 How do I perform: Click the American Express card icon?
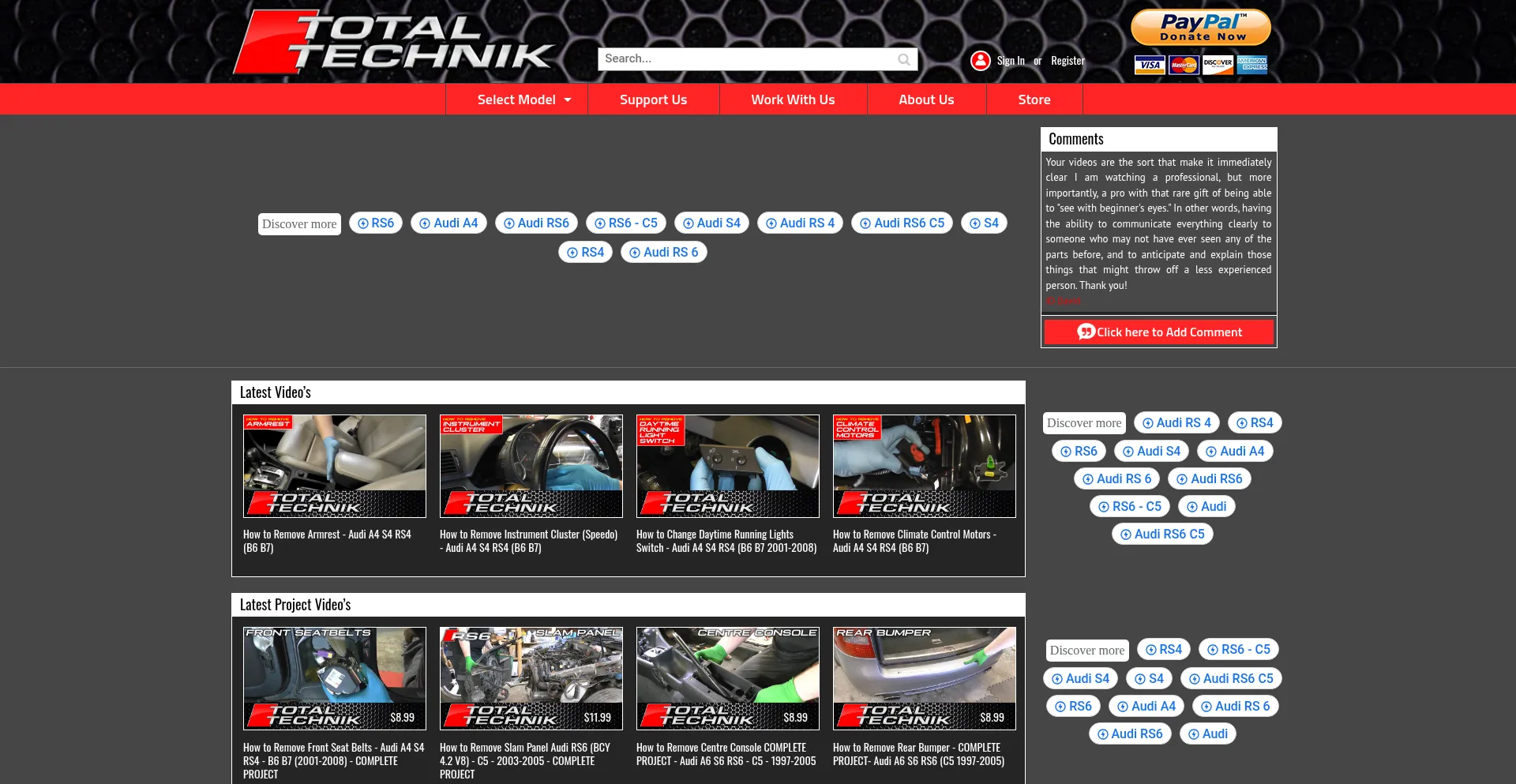pyautogui.click(x=1251, y=65)
